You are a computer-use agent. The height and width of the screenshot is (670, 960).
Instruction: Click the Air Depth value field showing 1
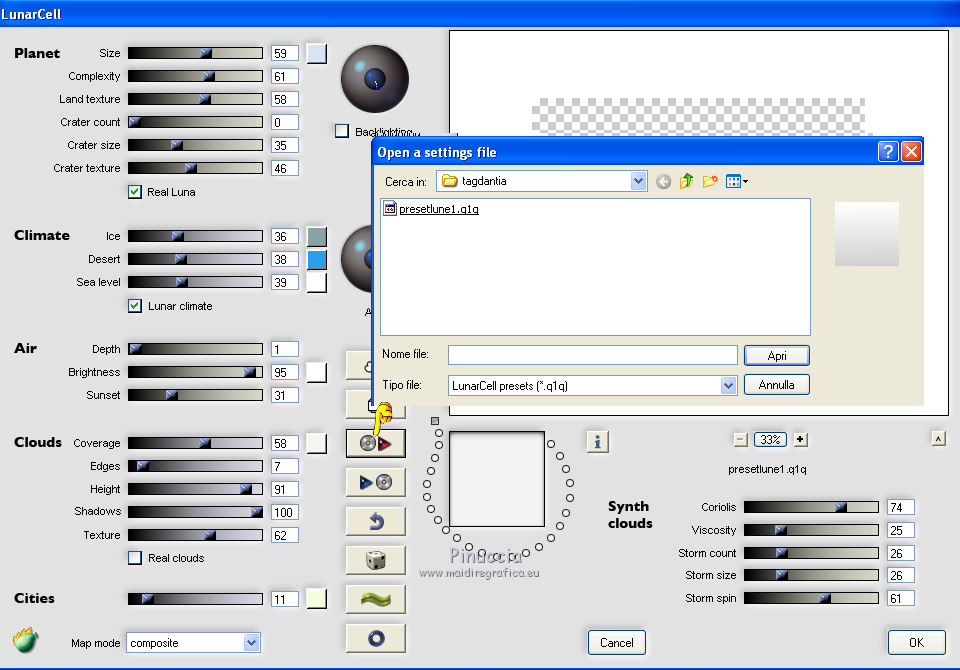285,349
